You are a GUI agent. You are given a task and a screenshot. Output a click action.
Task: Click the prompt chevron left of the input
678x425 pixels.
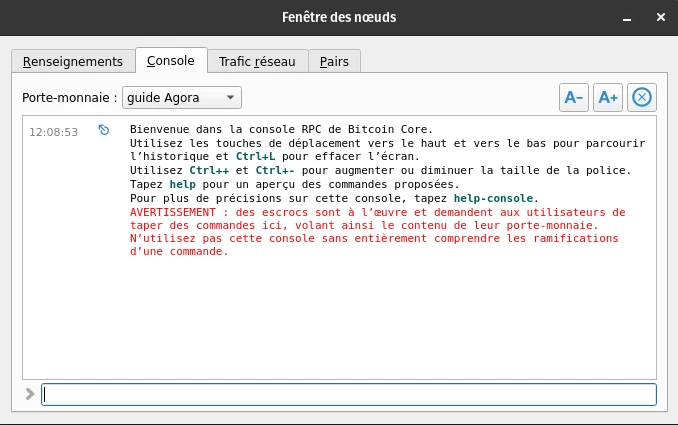(30, 394)
